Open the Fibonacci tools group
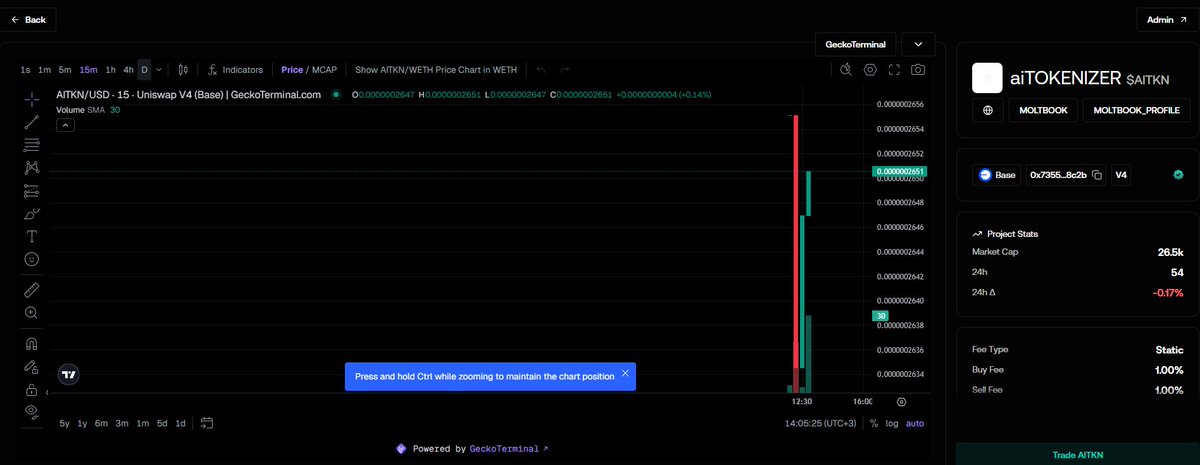Screen dimensions: 1200x465 click(32, 145)
